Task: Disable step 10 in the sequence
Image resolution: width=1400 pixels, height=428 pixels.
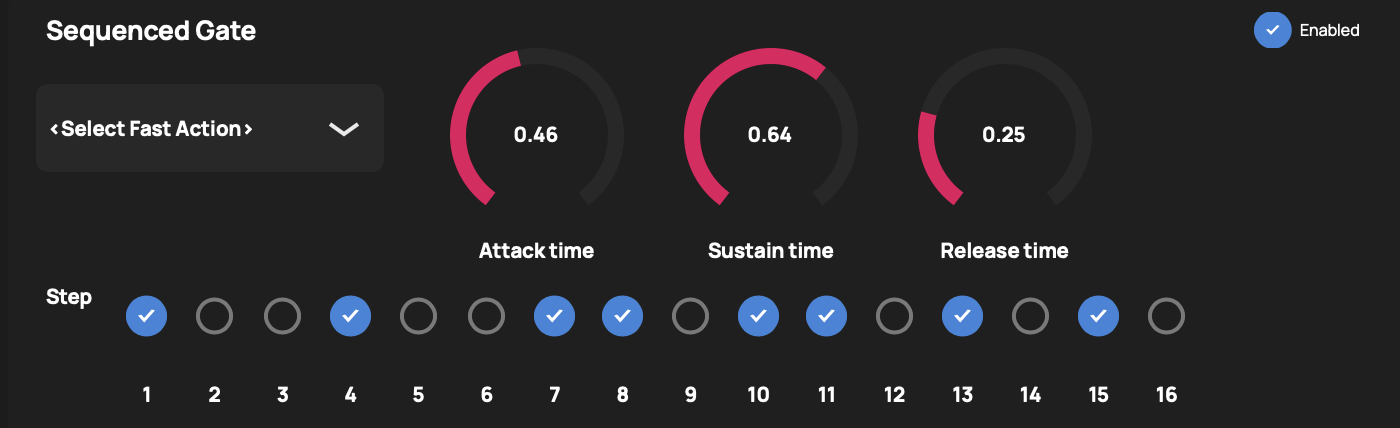Action: [x=758, y=317]
